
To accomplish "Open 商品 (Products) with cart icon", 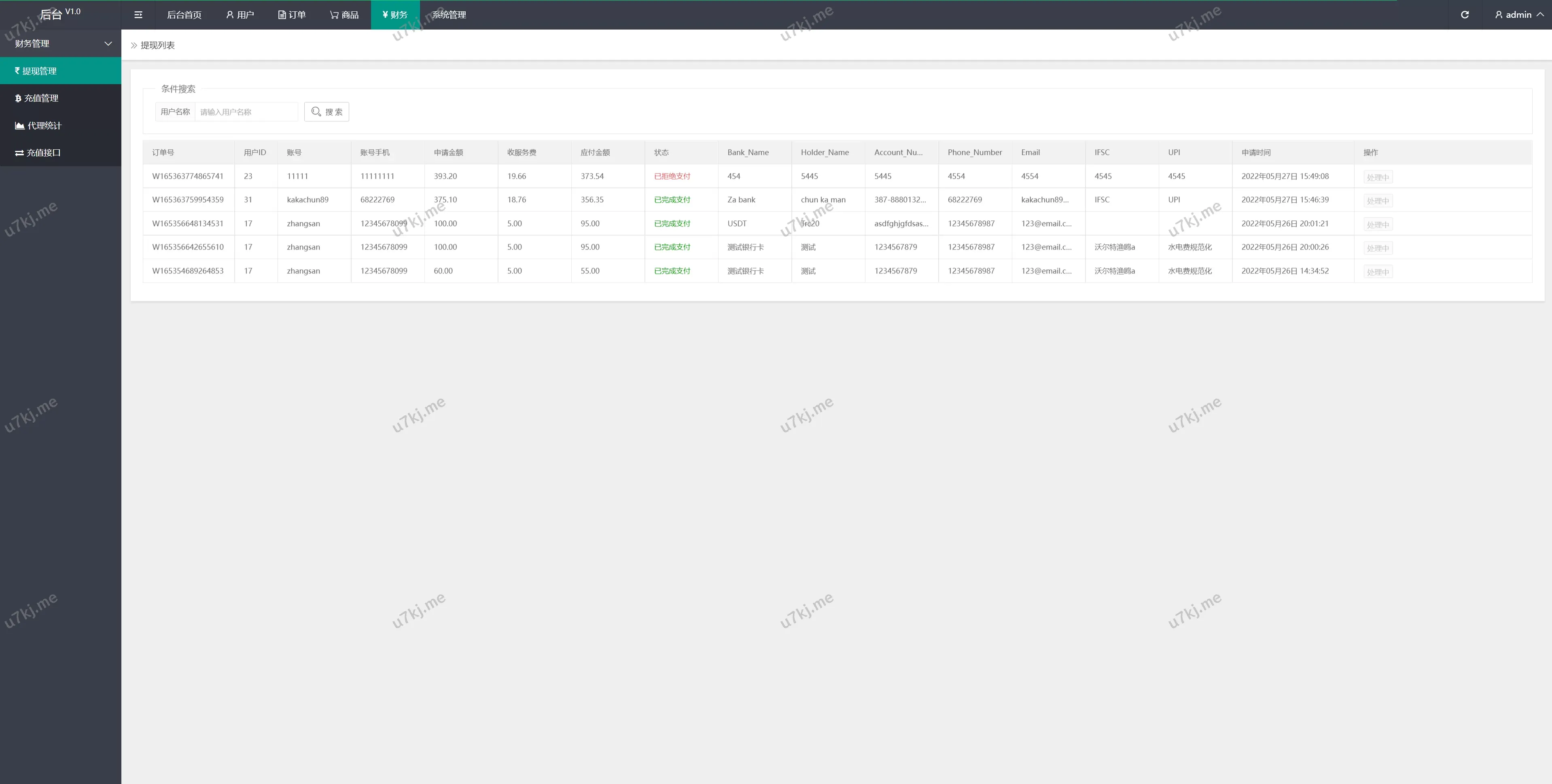I will point(344,15).
